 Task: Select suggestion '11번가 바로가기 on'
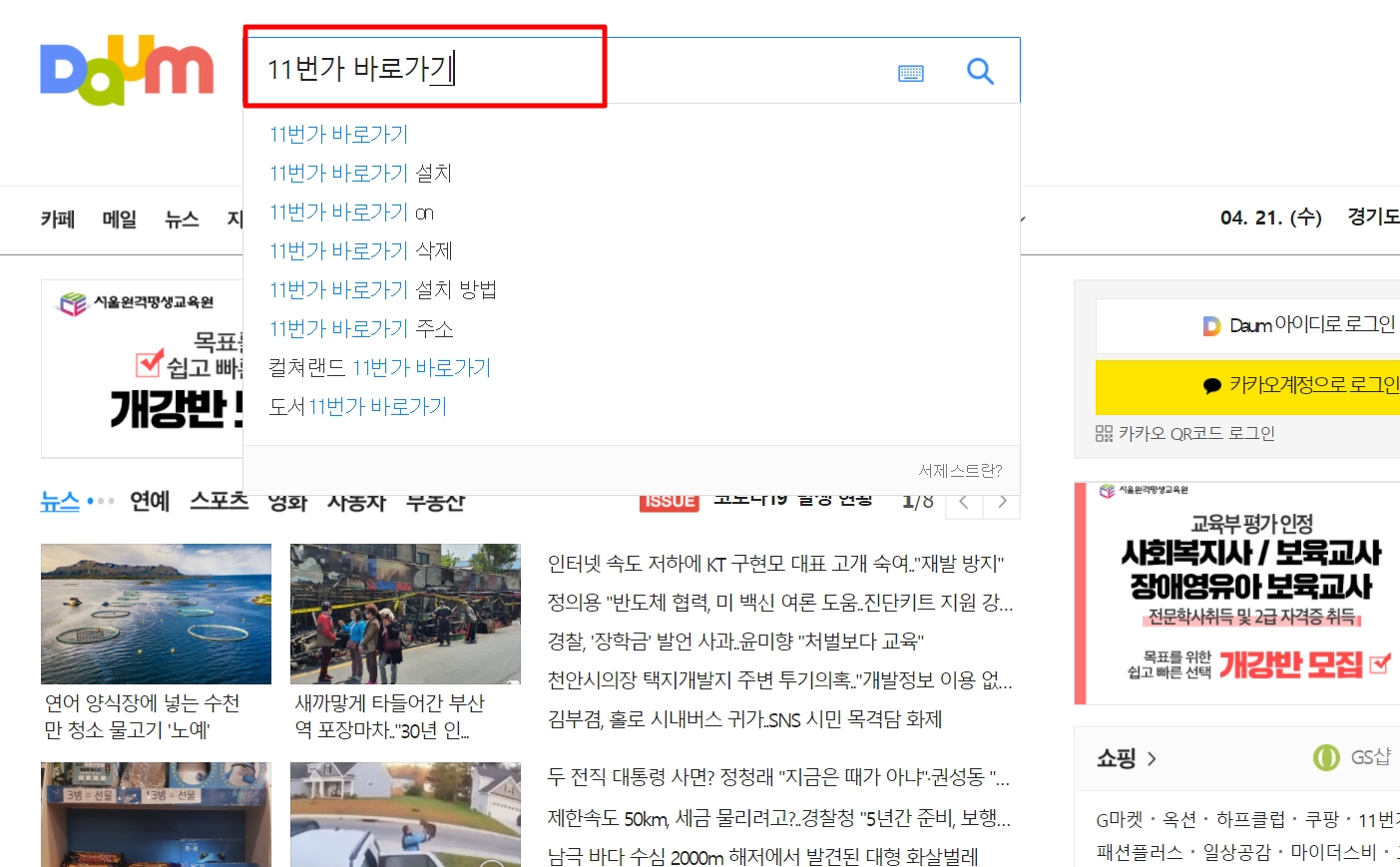(351, 212)
